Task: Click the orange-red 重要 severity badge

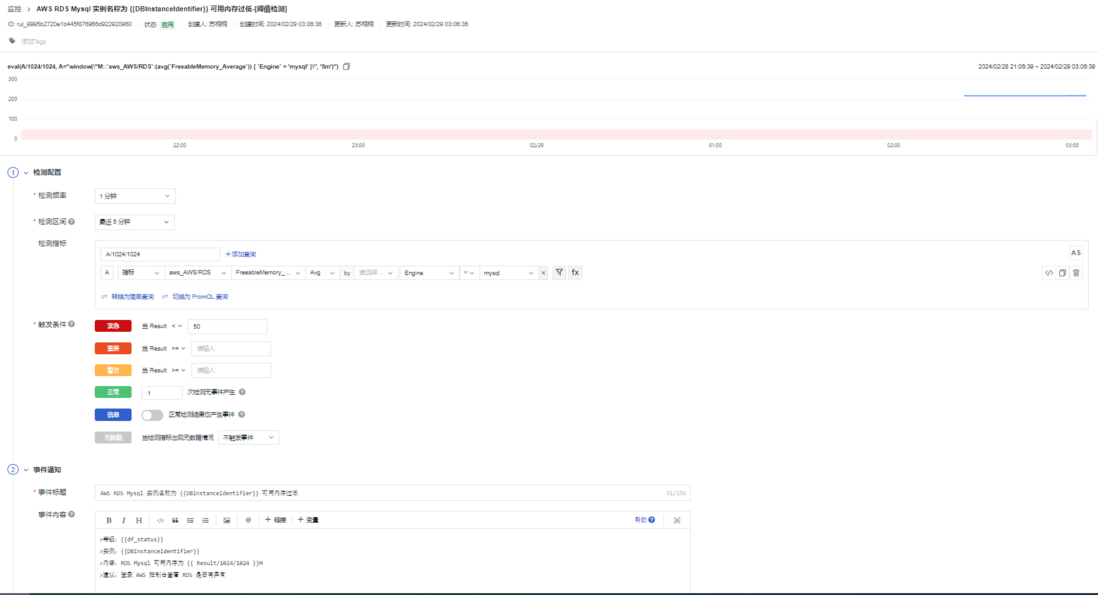Action: 113,348
